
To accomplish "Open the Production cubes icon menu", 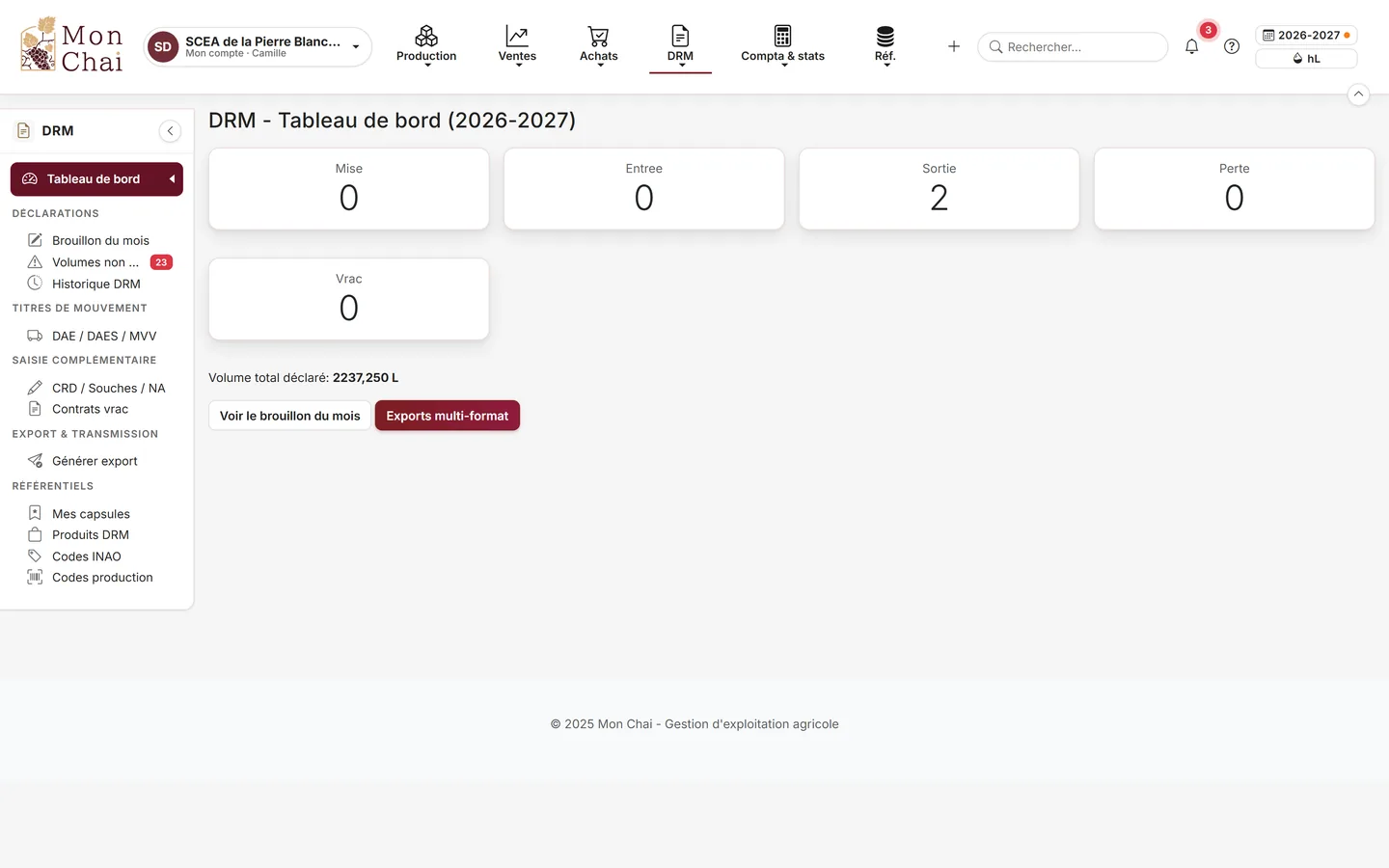I will pos(426,46).
